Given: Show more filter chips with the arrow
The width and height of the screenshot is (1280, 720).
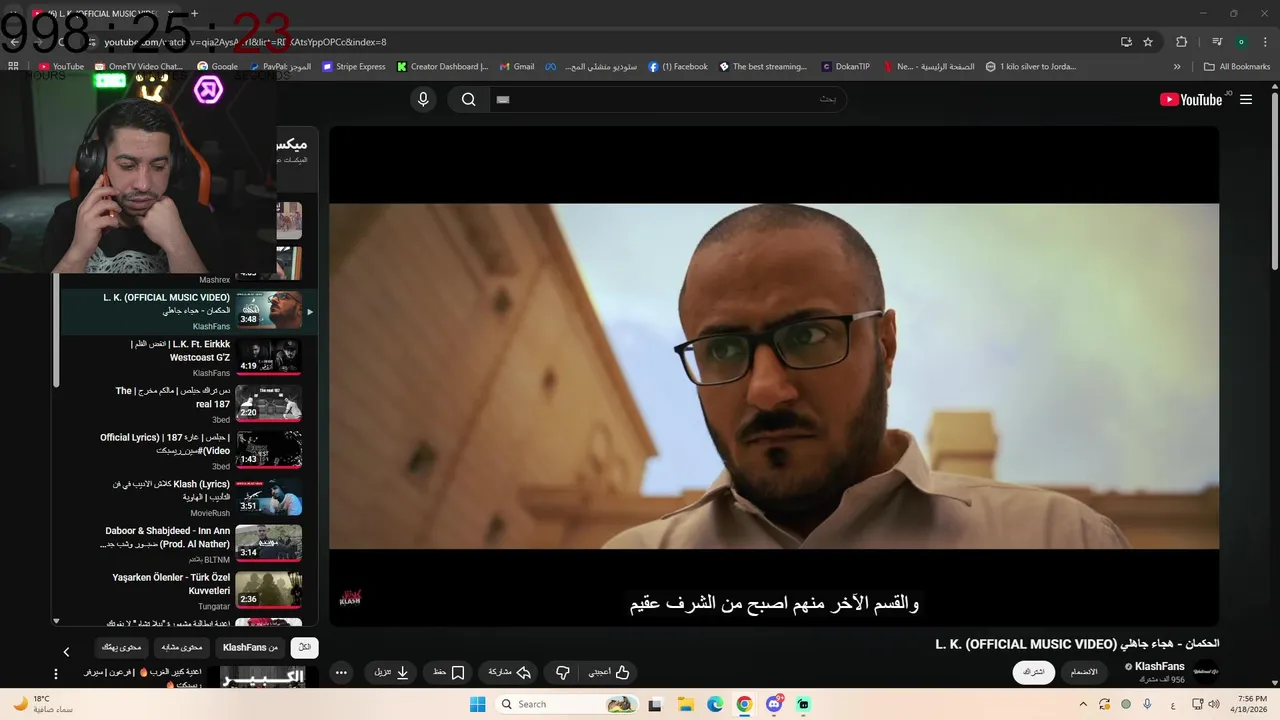Looking at the screenshot, I should (66, 652).
